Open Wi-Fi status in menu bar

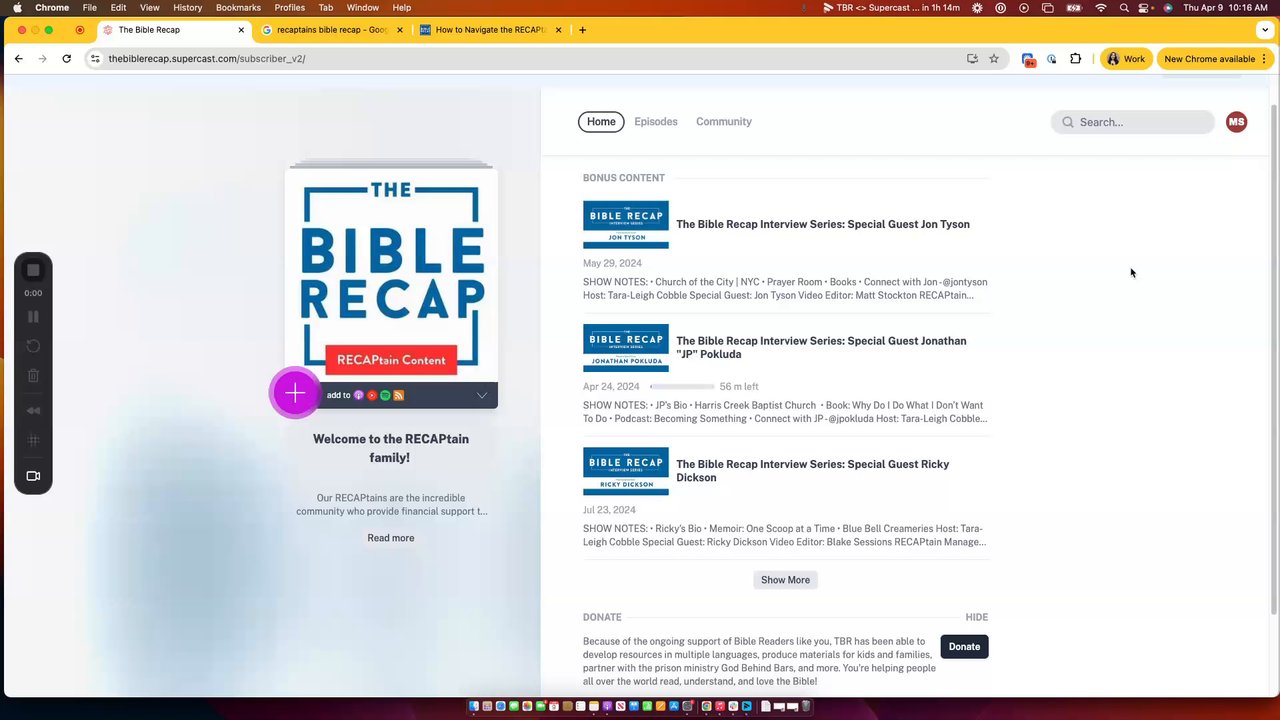tap(1101, 7)
